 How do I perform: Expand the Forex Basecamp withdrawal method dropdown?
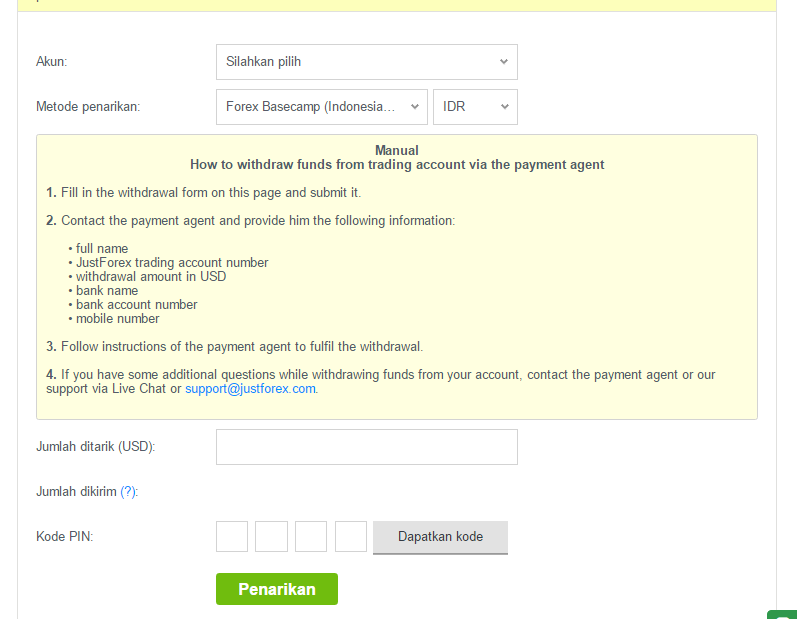click(x=322, y=107)
